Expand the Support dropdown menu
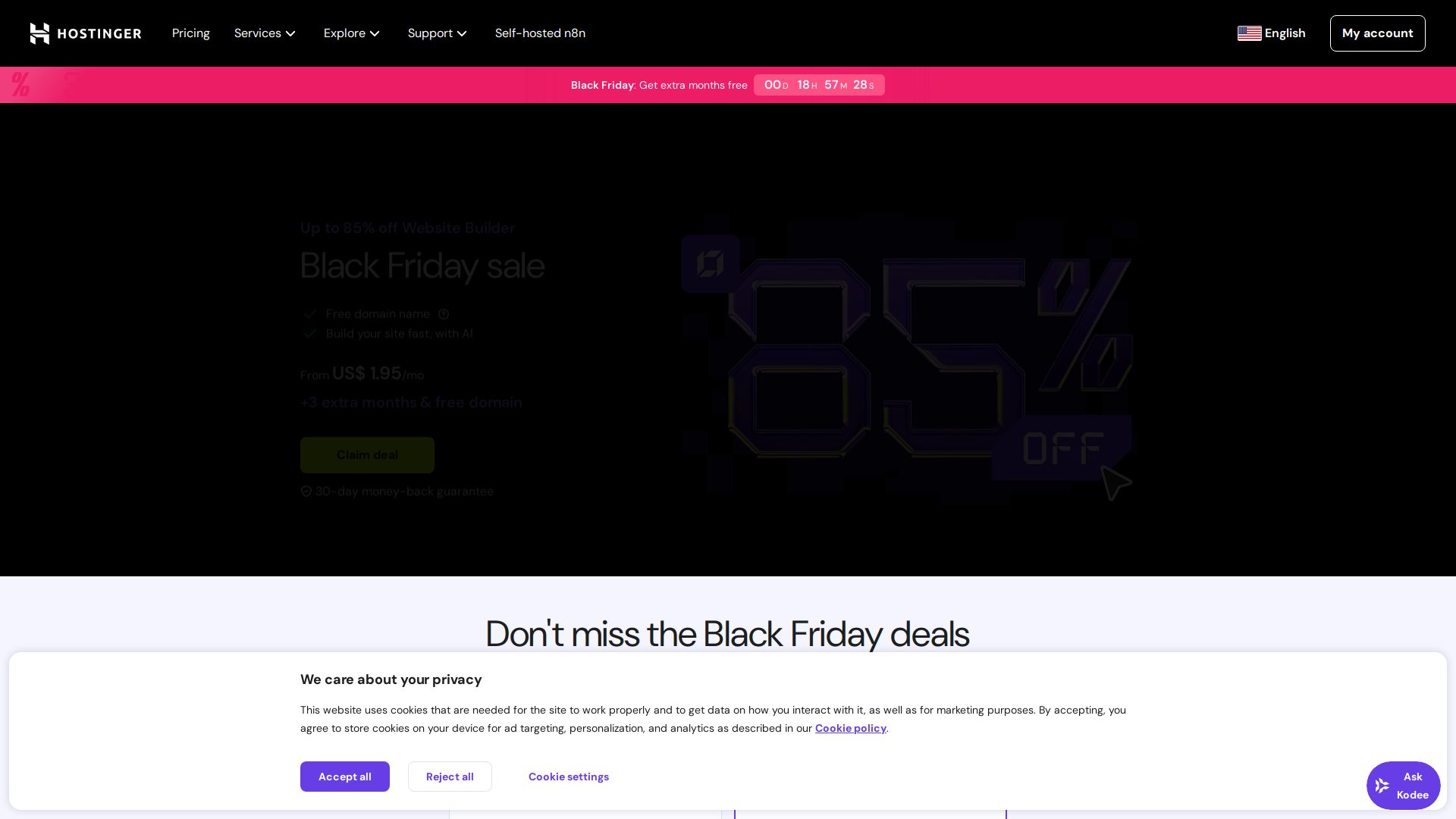The height and width of the screenshot is (819, 1456). tap(438, 33)
